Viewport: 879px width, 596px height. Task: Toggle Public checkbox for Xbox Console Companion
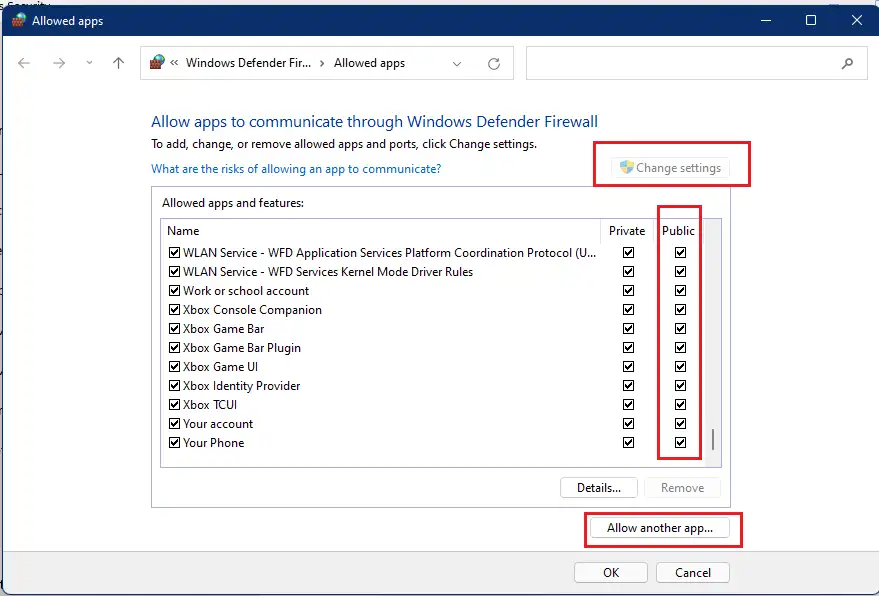click(x=680, y=310)
